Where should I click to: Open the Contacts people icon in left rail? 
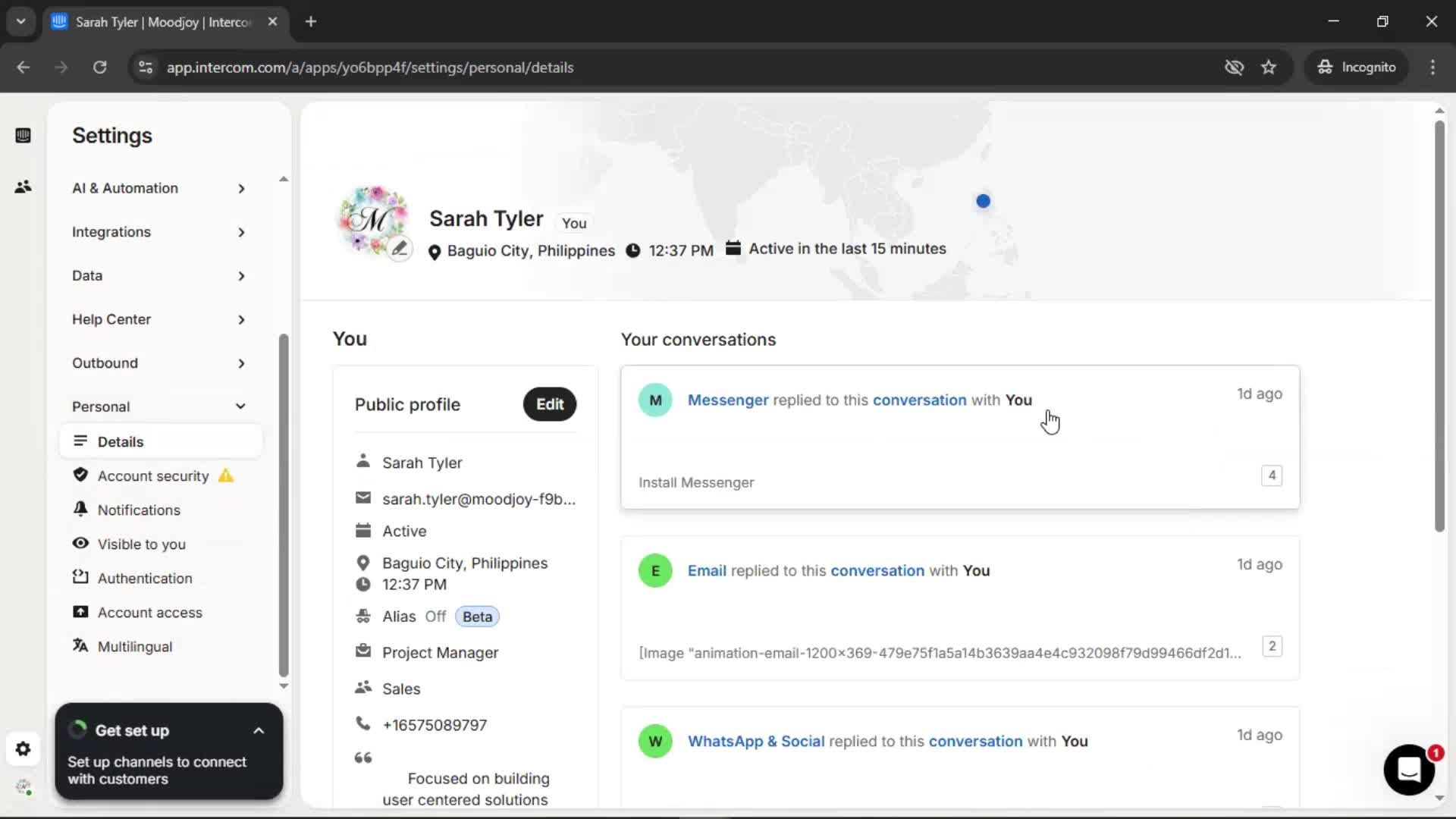tap(23, 187)
